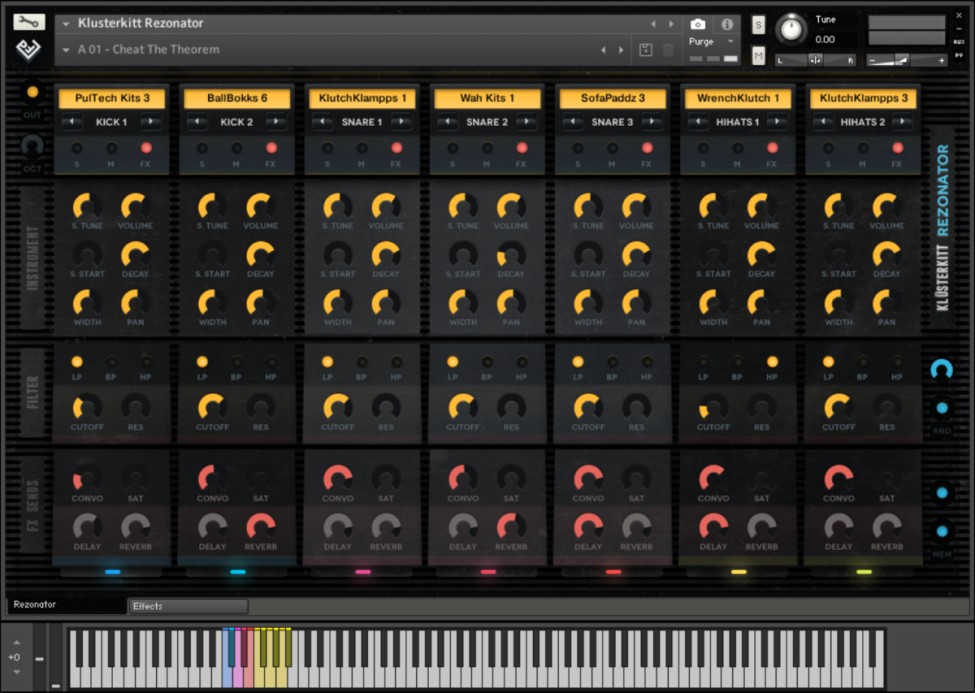Open the instrument info icon

click(727, 24)
